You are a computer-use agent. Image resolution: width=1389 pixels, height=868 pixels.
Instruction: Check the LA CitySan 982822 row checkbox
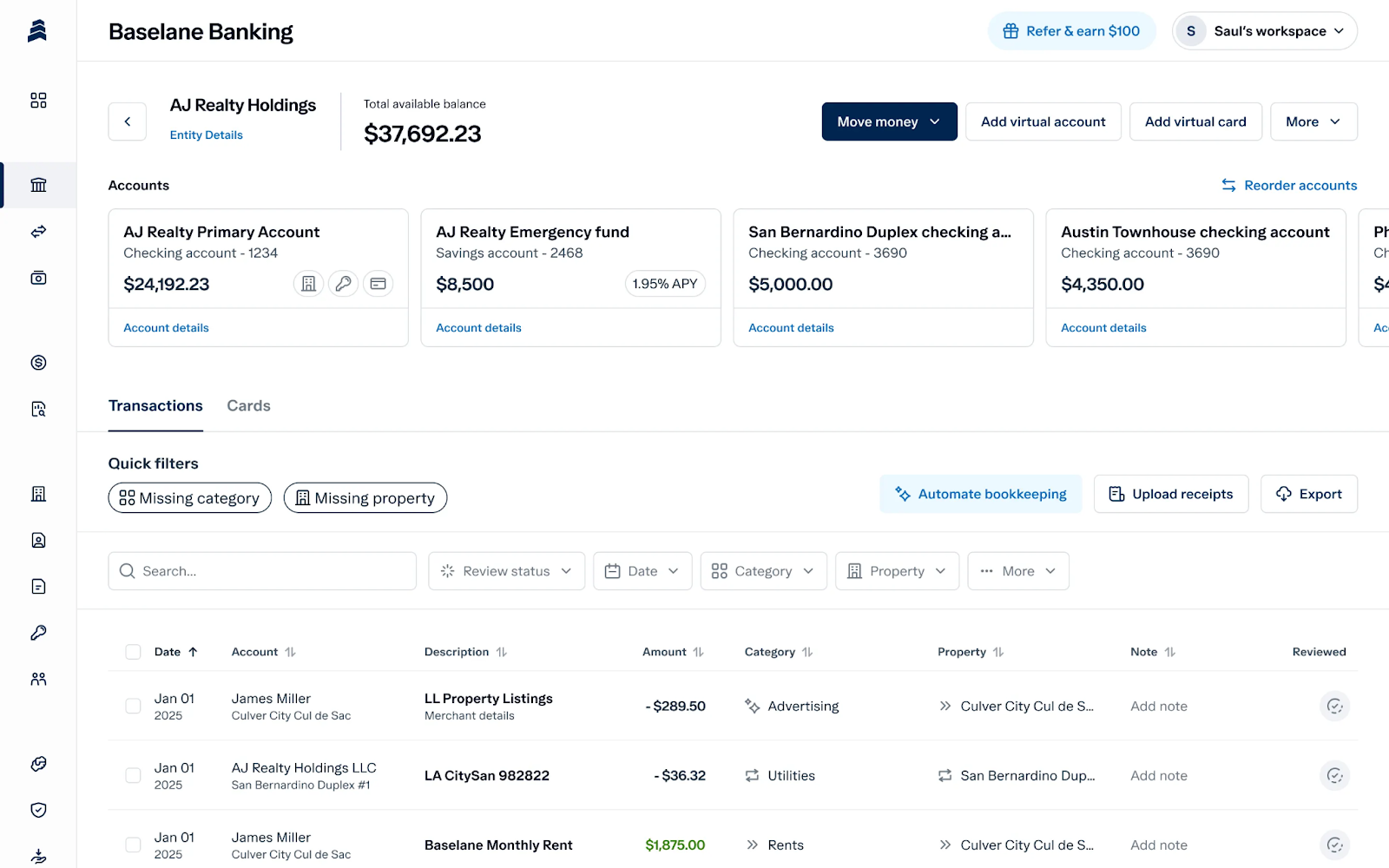pyautogui.click(x=133, y=776)
